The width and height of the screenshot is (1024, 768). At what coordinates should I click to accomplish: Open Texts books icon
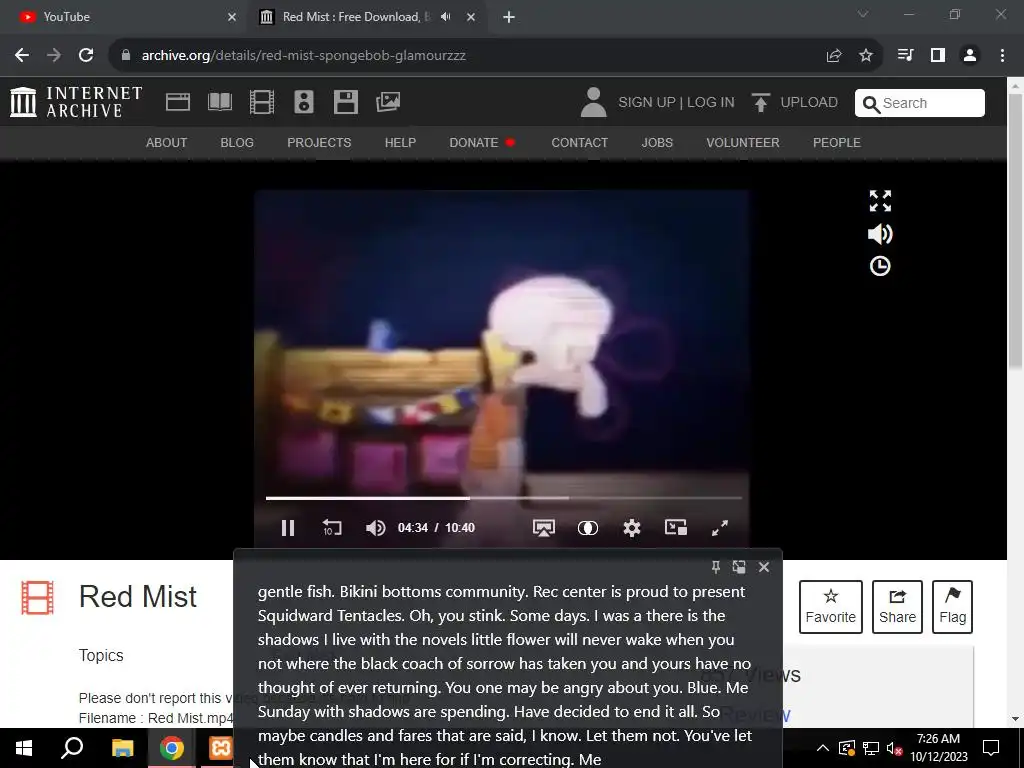pos(219,102)
